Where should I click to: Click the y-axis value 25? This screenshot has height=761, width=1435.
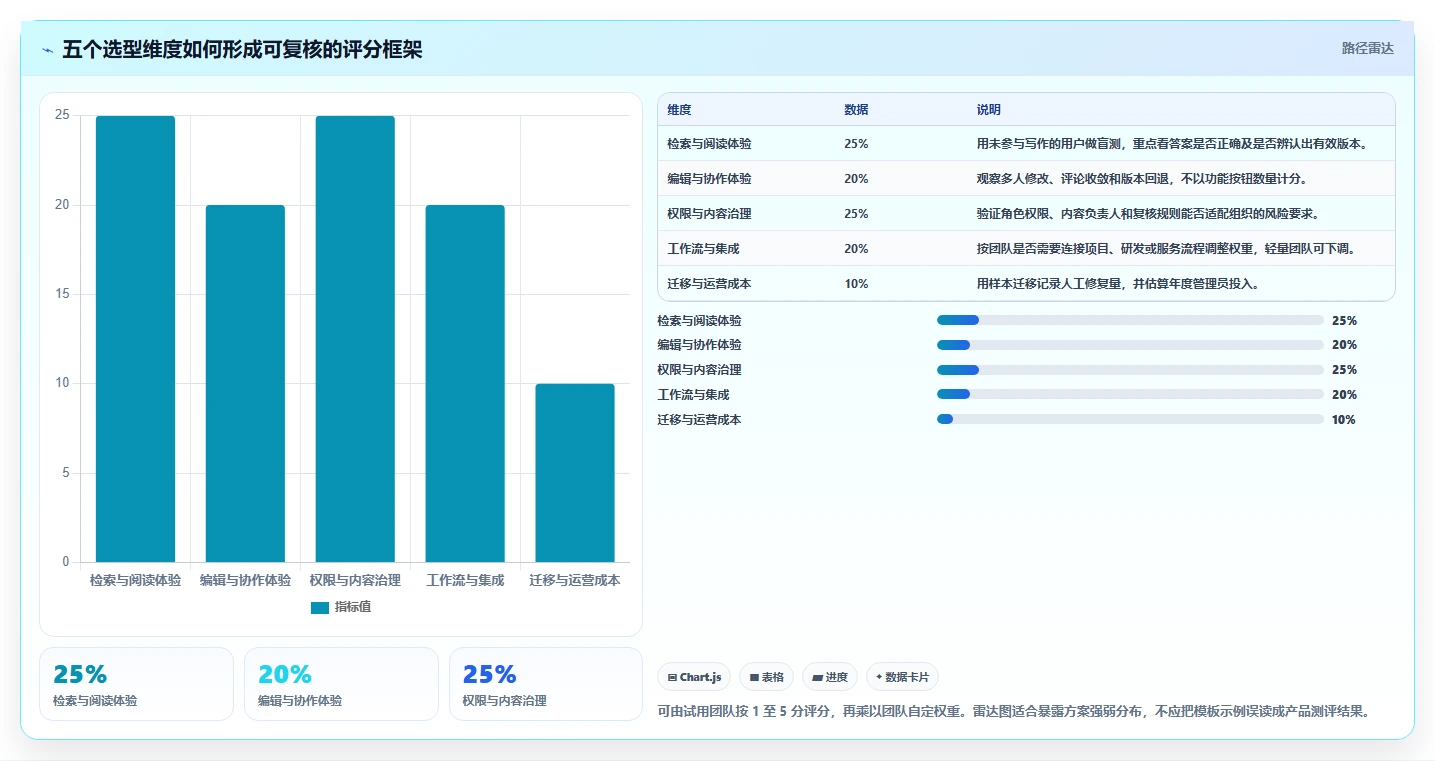coord(62,115)
